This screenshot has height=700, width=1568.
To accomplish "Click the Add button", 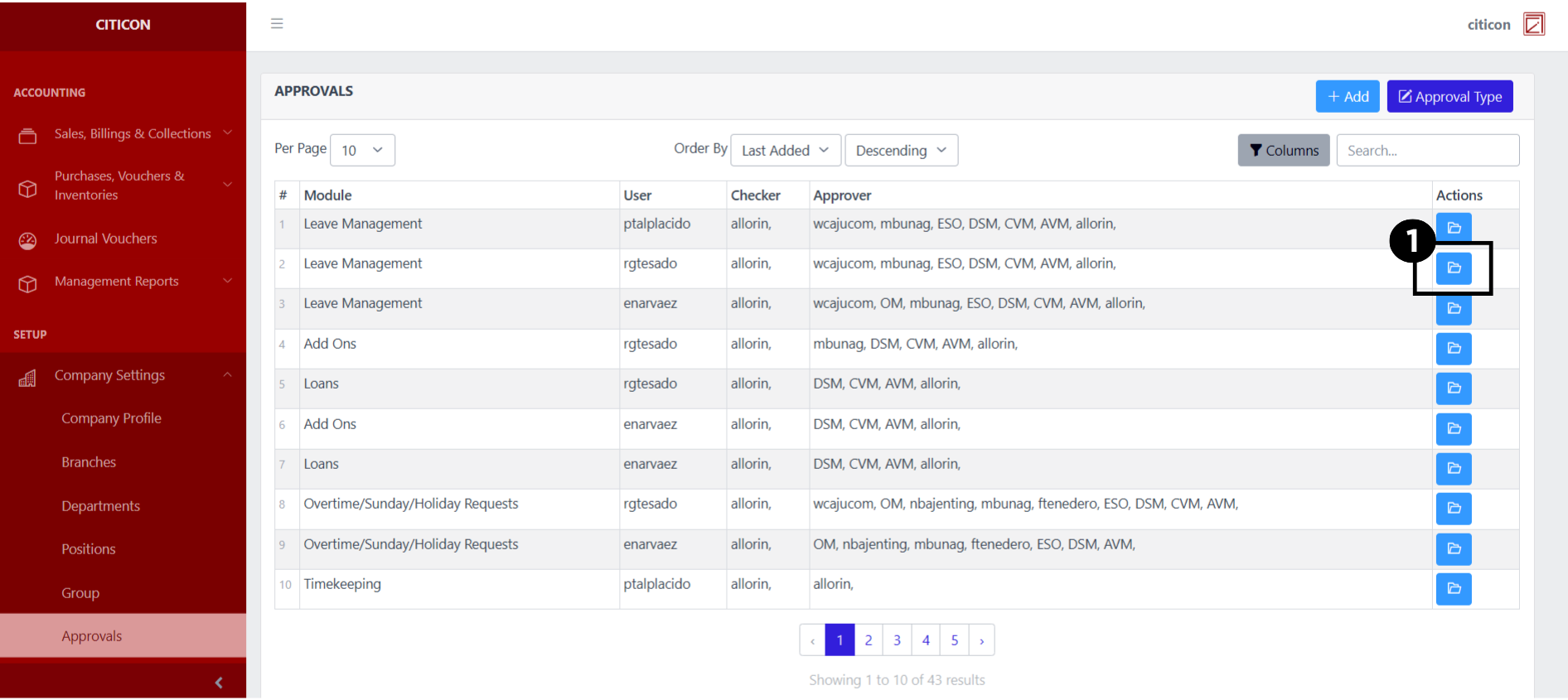I will (x=1347, y=97).
